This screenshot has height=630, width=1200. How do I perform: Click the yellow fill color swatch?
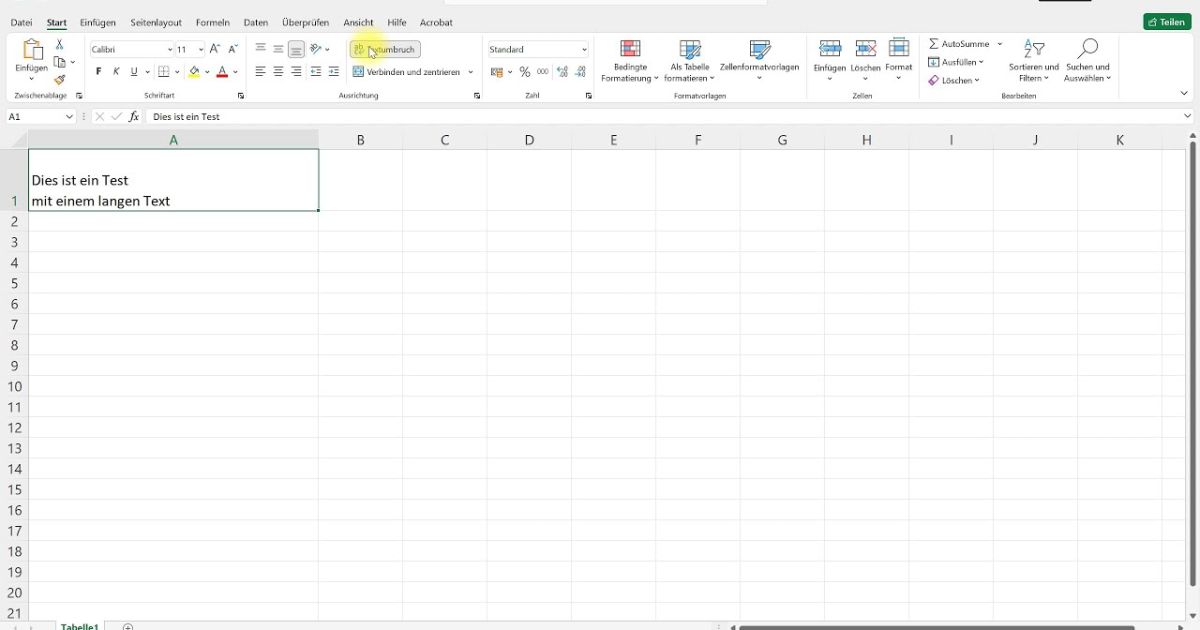click(x=194, y=72)
